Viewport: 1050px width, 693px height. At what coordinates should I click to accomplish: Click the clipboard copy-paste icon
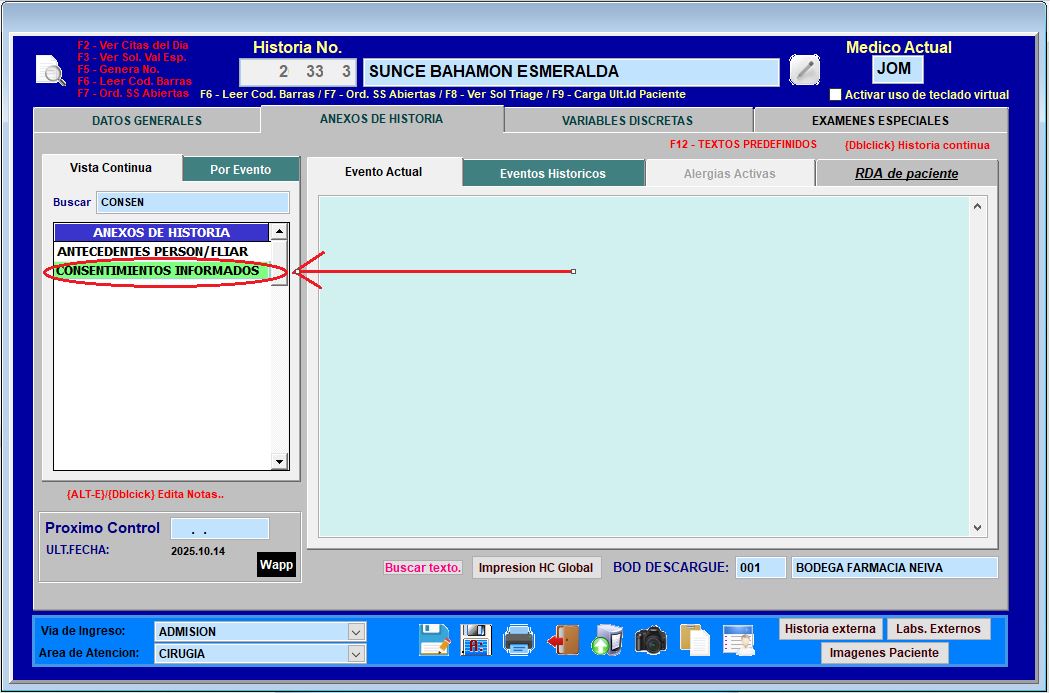[x=694, y=639]
